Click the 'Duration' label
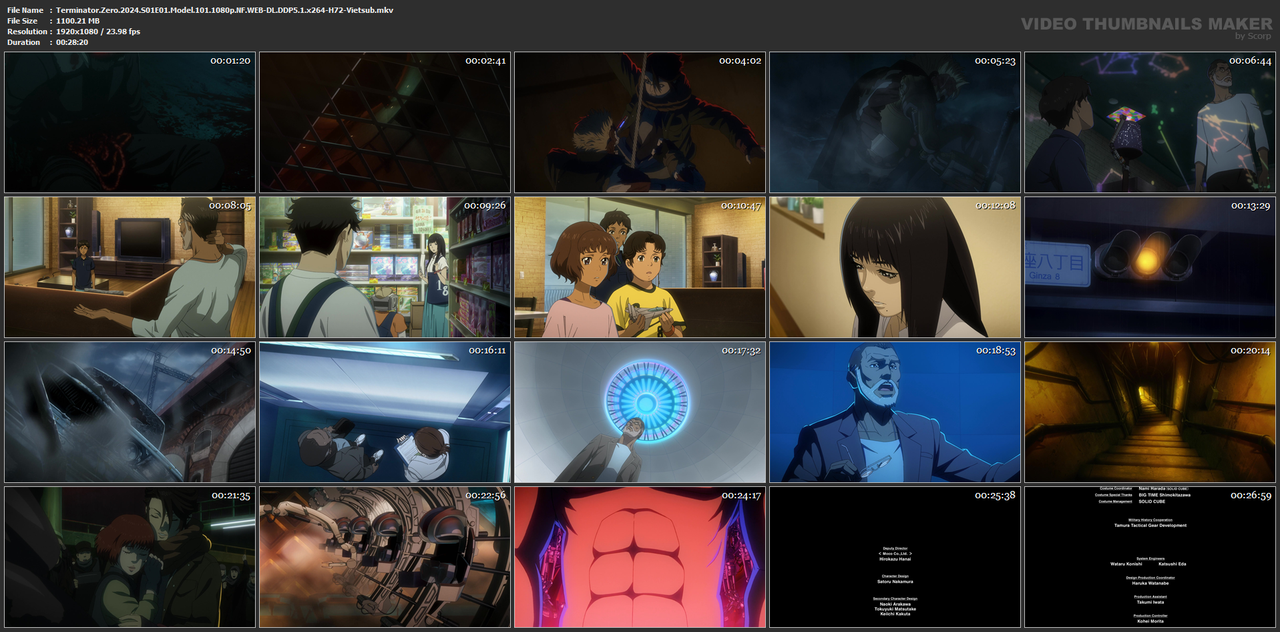The height and width of the screenshot is (632, 1280). pyautogui.click(x=23, y=42)
